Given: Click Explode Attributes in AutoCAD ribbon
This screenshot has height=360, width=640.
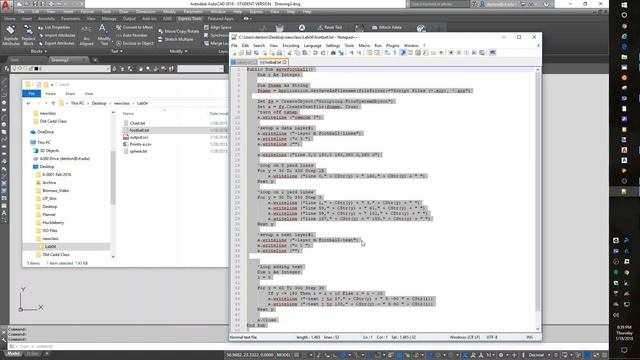Looking at the screenshot, I should pyautogui.click(x=11, y=35).
